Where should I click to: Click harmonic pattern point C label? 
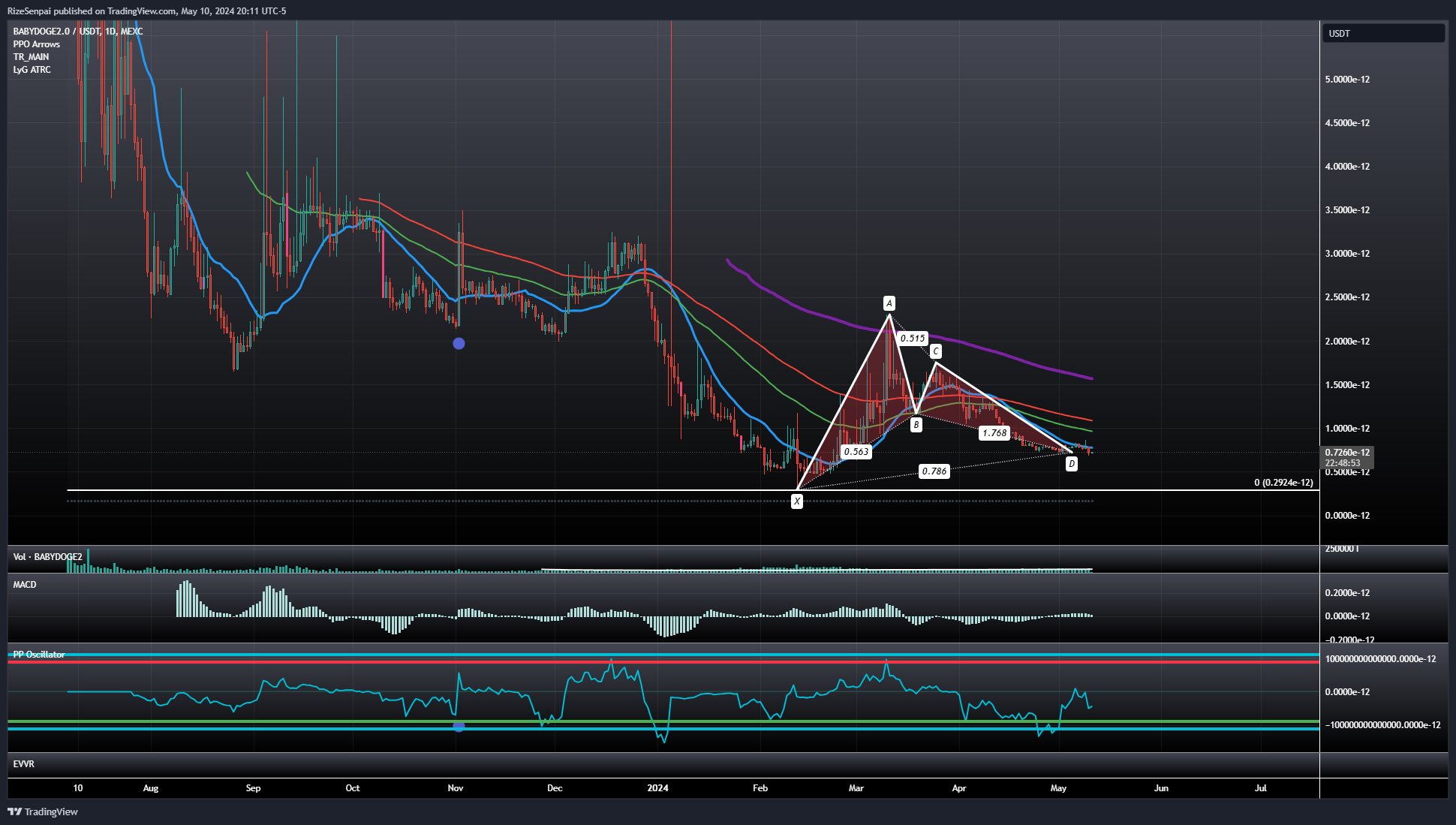[x=935, y=351]
